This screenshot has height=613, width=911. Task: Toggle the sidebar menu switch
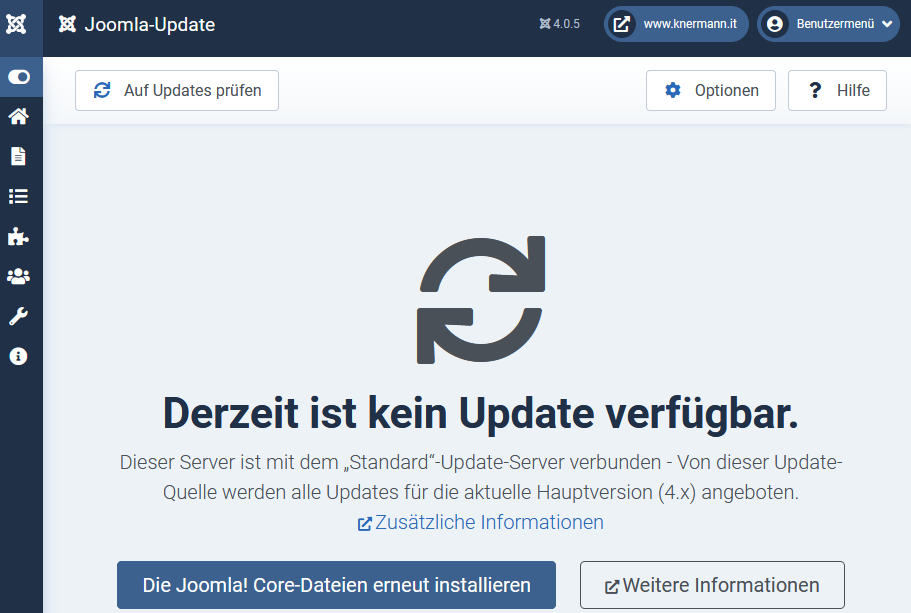coord(19,77)
